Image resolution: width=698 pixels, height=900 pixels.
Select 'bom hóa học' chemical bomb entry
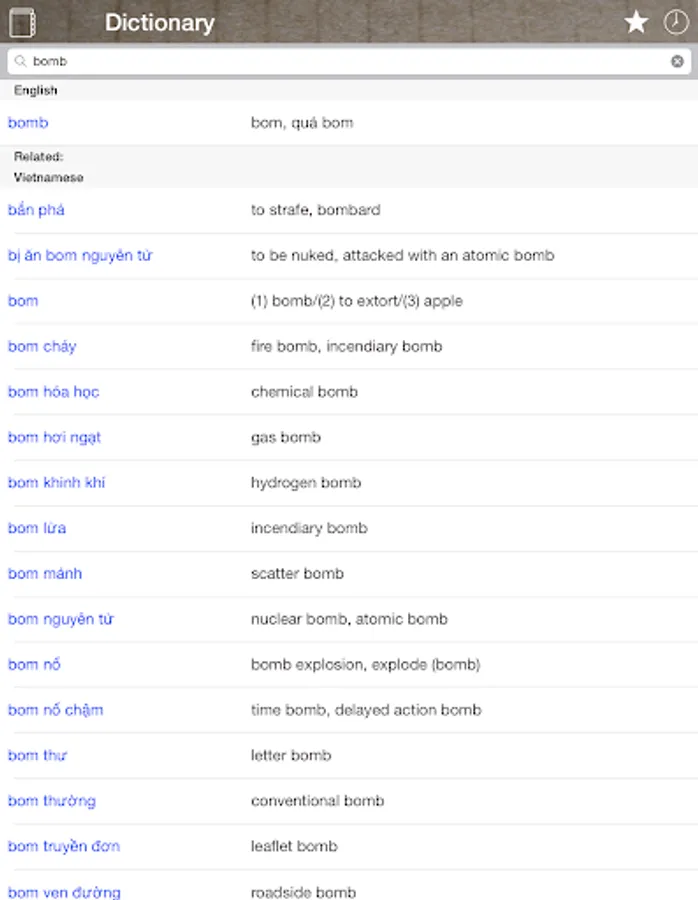53,392
